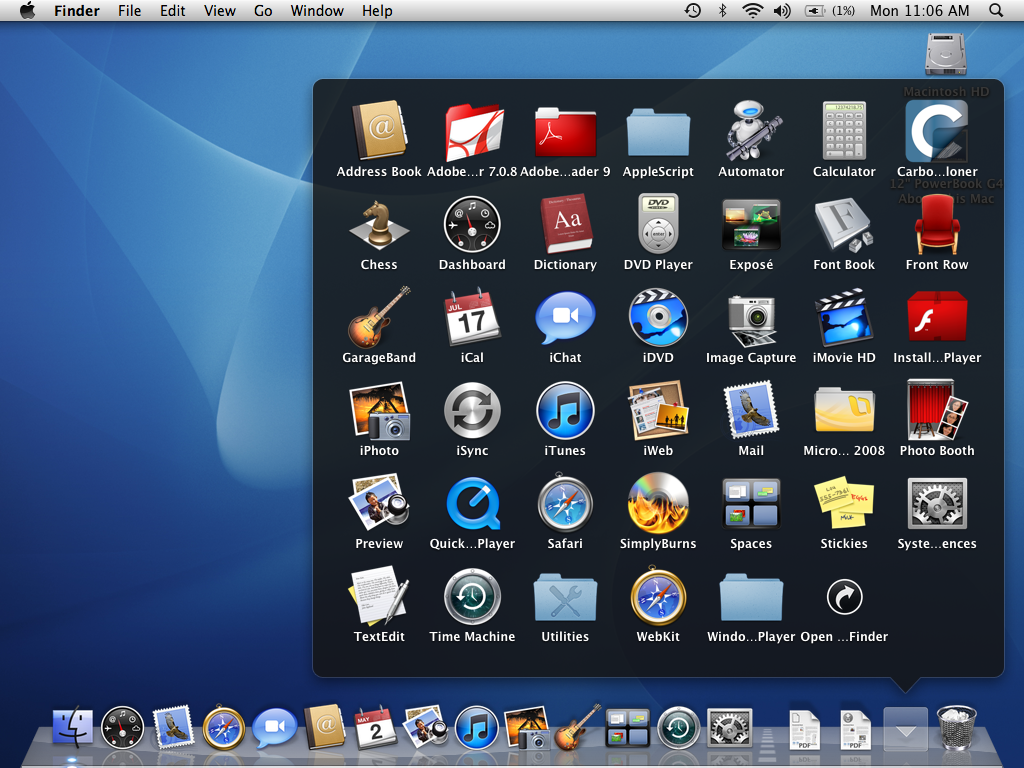This screenshot has height=768, width=1024.
Task: Open Dashboard from the stack grid
Action: (472, 224)
